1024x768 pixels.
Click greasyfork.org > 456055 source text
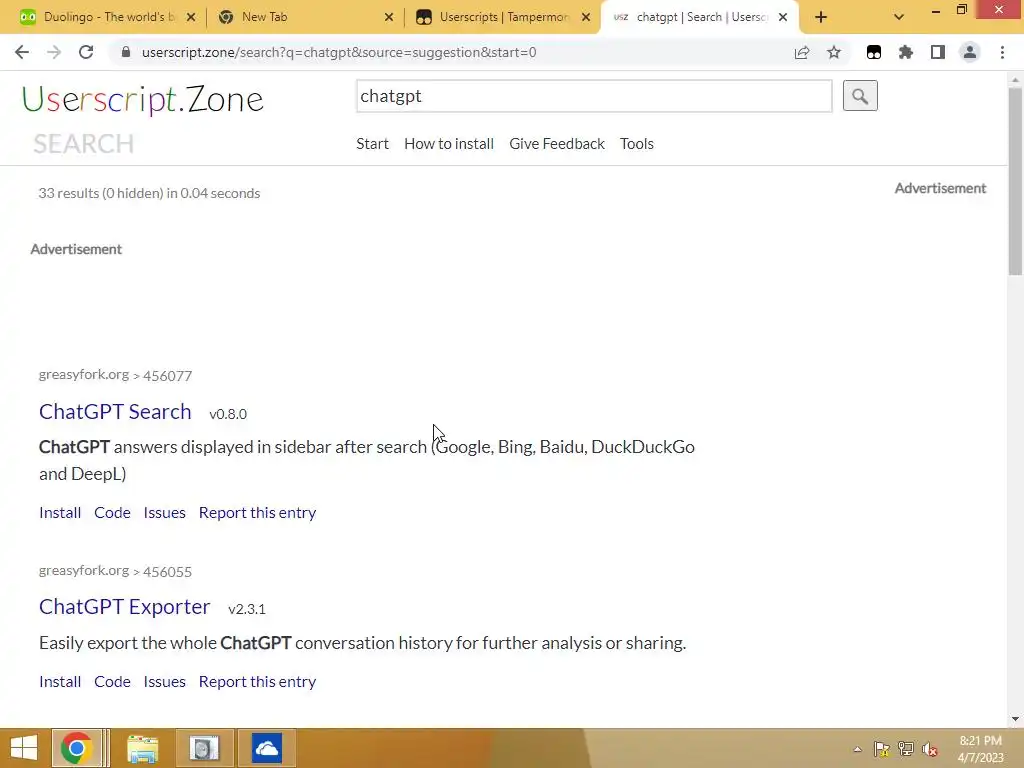pos(116,571)
